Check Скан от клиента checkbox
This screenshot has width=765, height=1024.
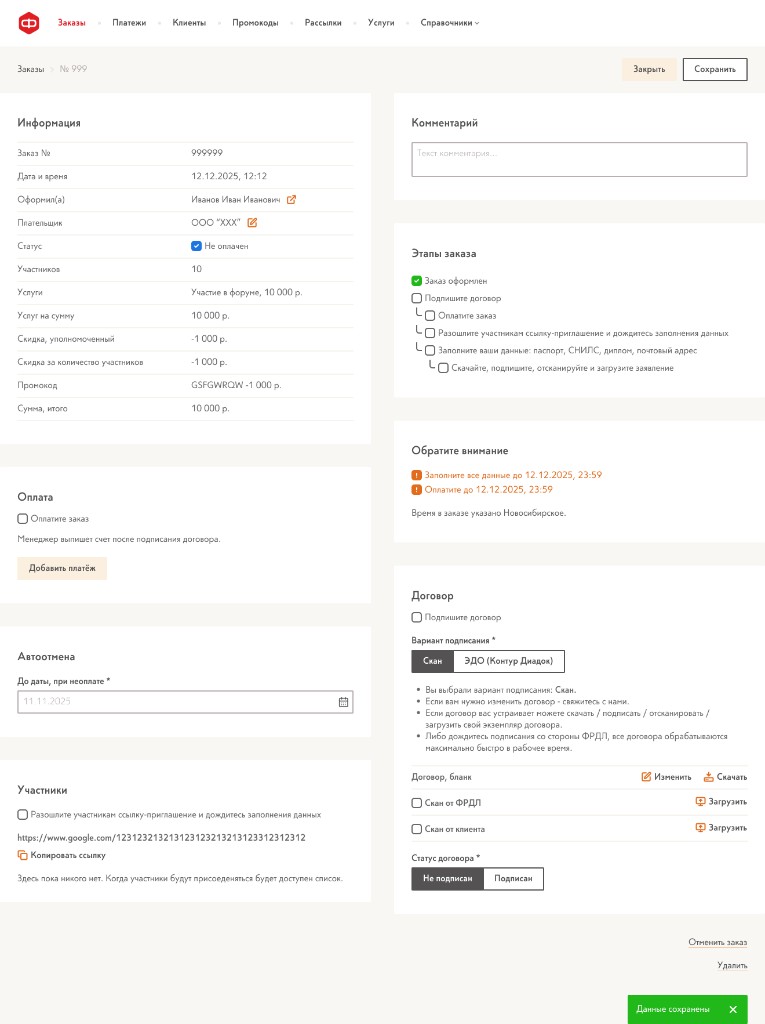pyautogui.click(x=416, y=829)
